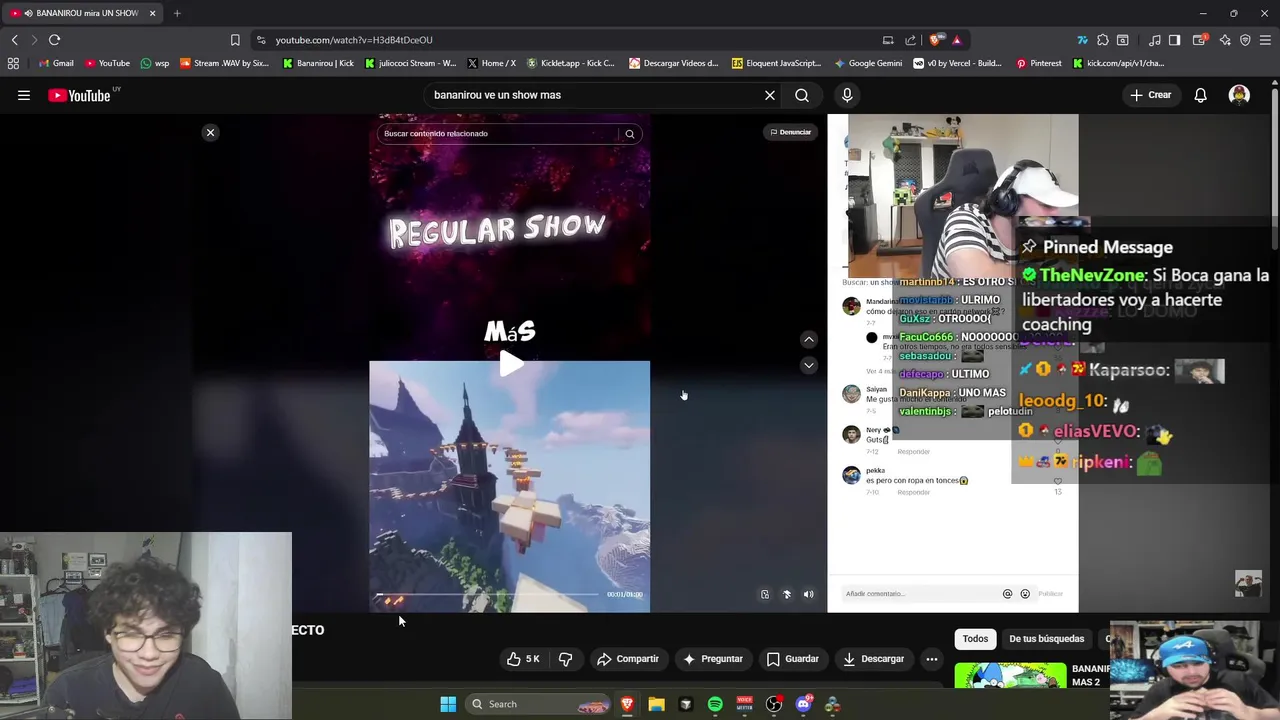Screen dimensions: 1280x720
Task: Insert a mention with the @ icon
Action: (1007, 594)
